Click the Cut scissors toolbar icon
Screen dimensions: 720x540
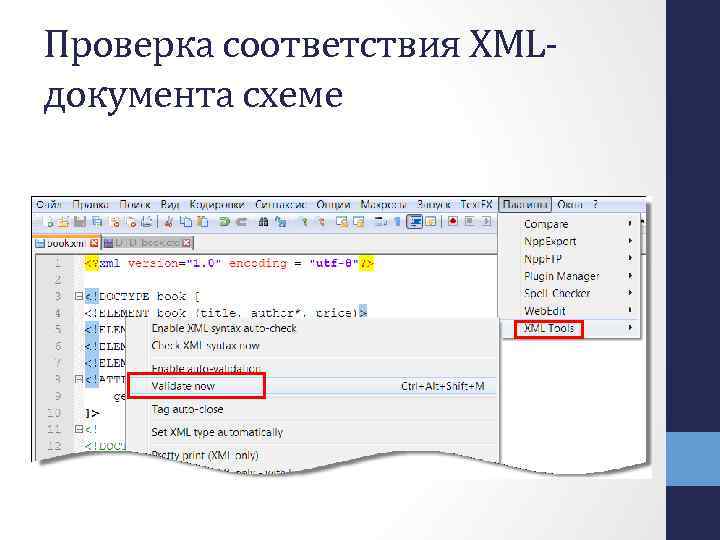tap(168, 222)
